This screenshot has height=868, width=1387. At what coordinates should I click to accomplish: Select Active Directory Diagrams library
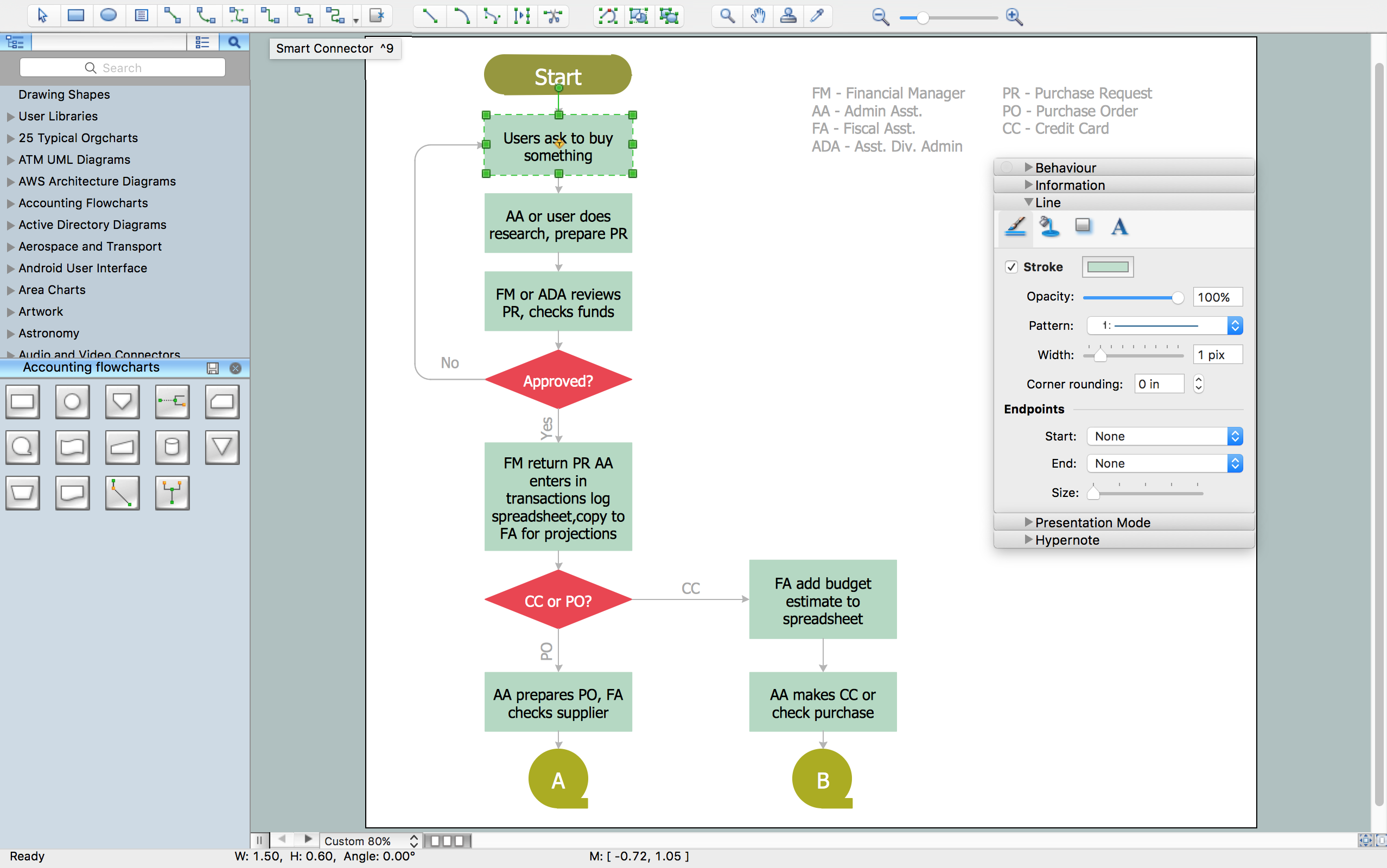point(92,225)
